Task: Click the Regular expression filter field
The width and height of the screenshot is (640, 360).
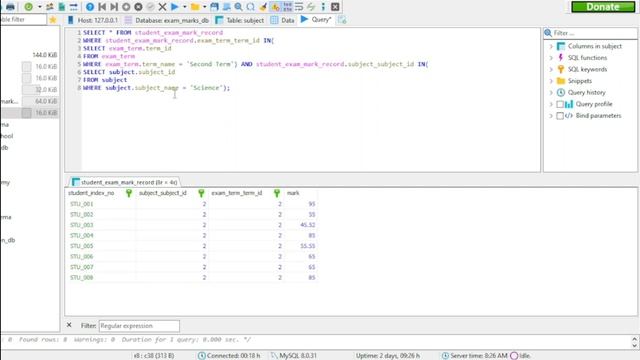Action: point(139,326)
